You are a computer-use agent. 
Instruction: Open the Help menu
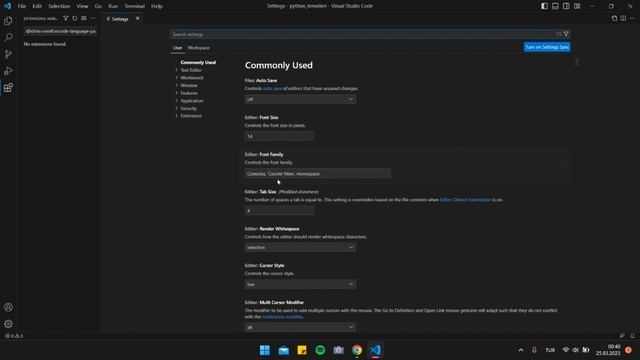(x=157, y=6)
